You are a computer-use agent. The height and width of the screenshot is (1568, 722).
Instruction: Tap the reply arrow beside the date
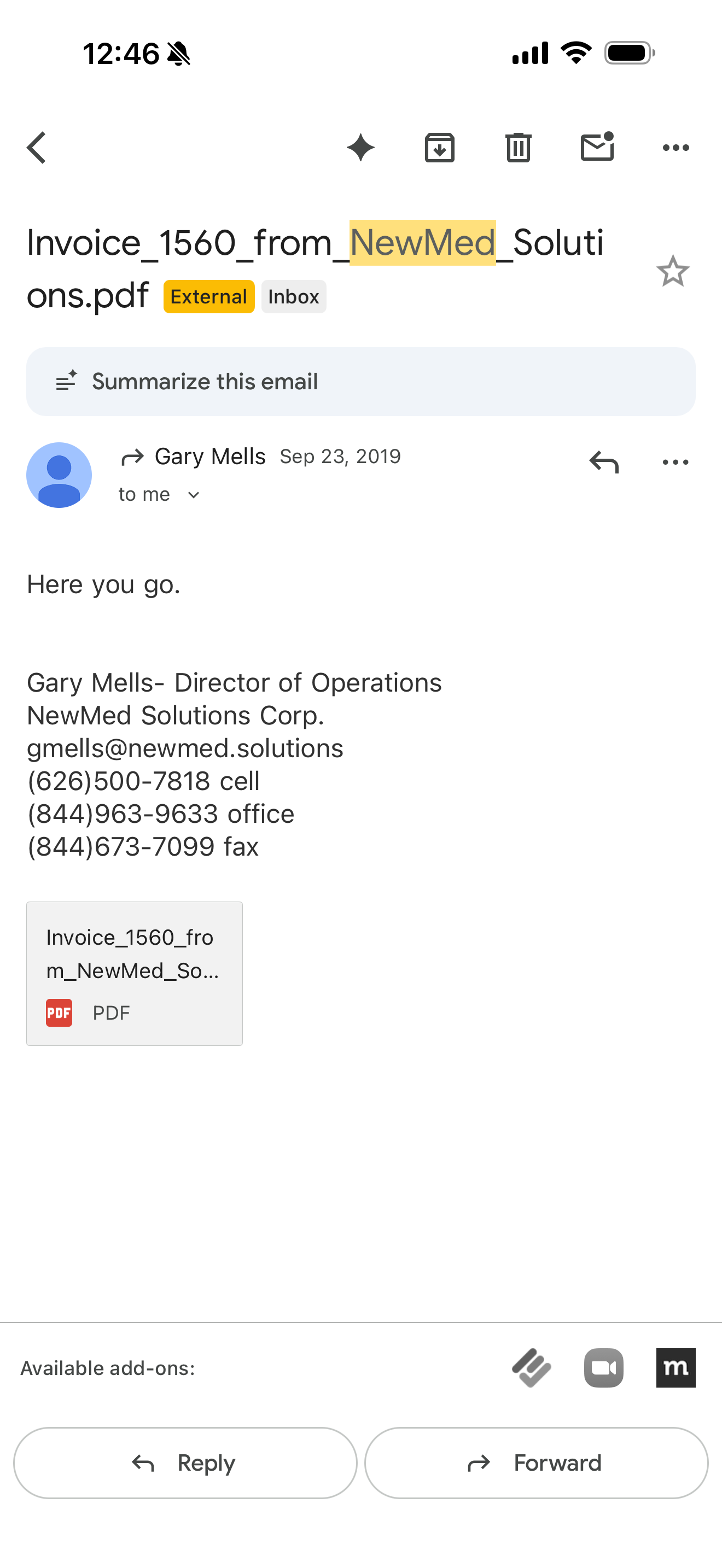[603, 462]
